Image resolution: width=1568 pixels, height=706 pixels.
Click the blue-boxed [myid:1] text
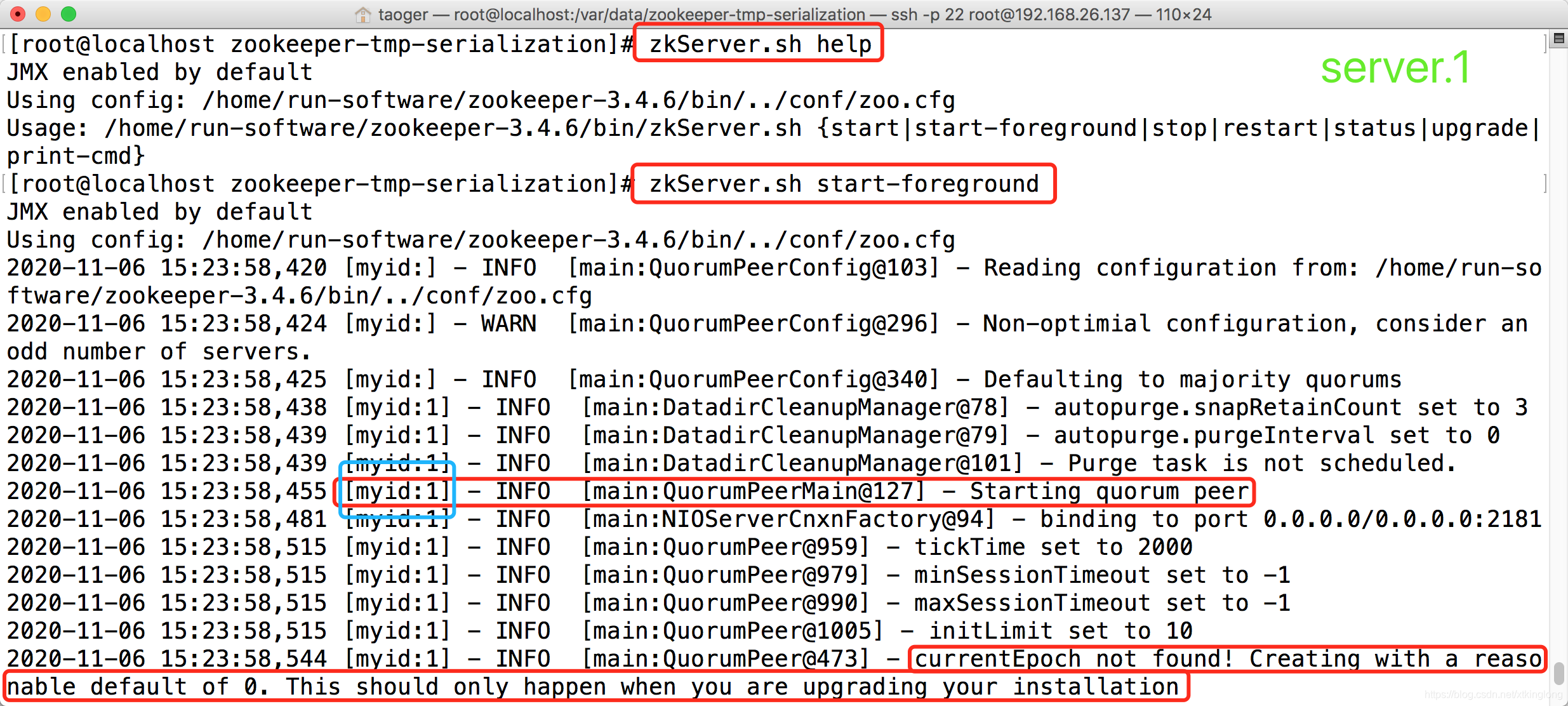pyautogui.click(x=397, y=491)
